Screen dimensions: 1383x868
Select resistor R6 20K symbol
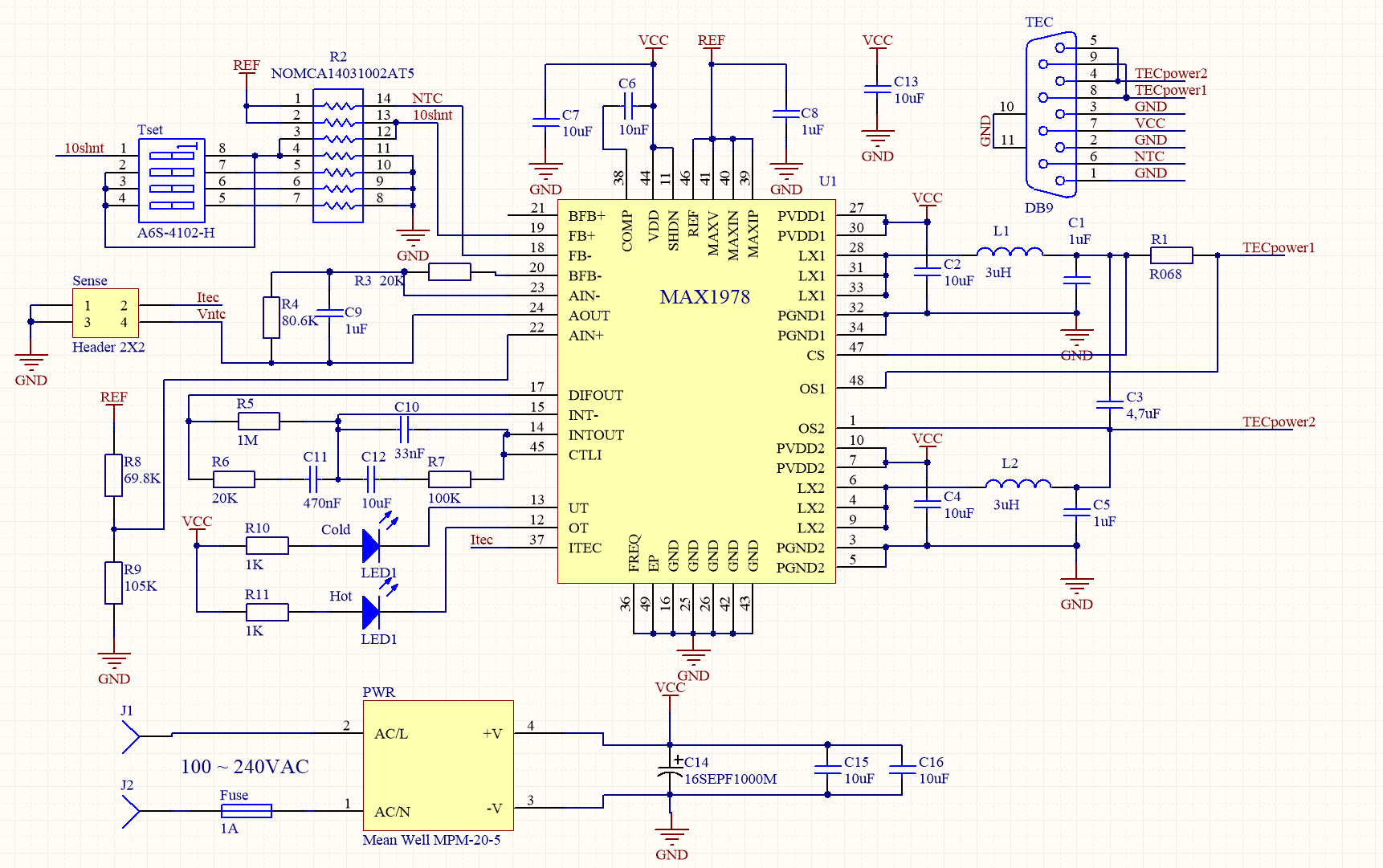pos(234,479)
